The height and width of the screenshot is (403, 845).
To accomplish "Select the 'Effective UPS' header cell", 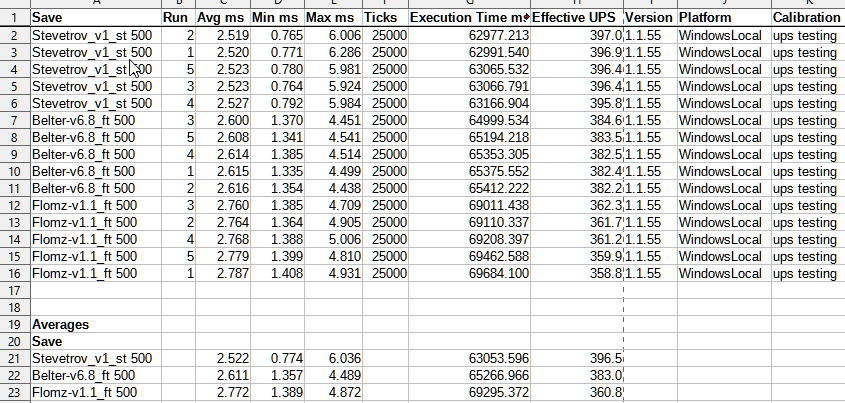I will [576, 18].
